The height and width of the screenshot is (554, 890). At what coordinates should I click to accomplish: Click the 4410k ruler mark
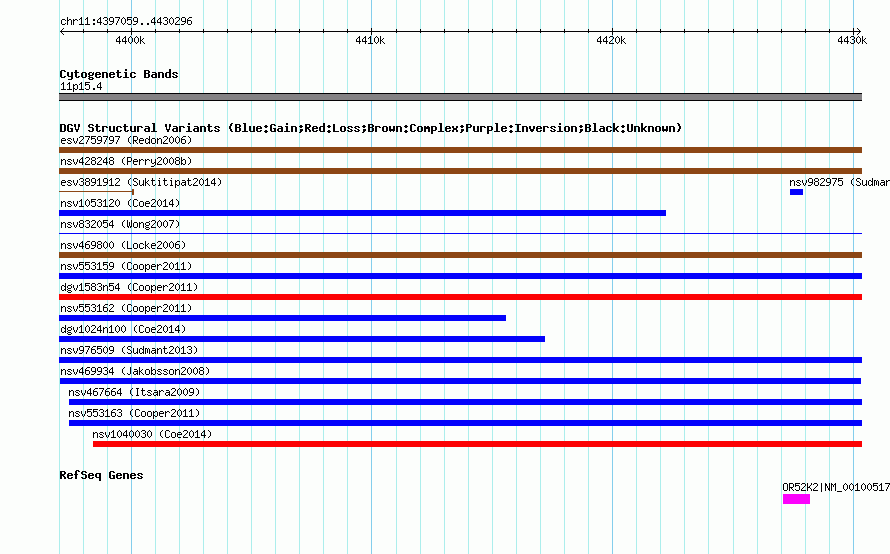(370, 40)
